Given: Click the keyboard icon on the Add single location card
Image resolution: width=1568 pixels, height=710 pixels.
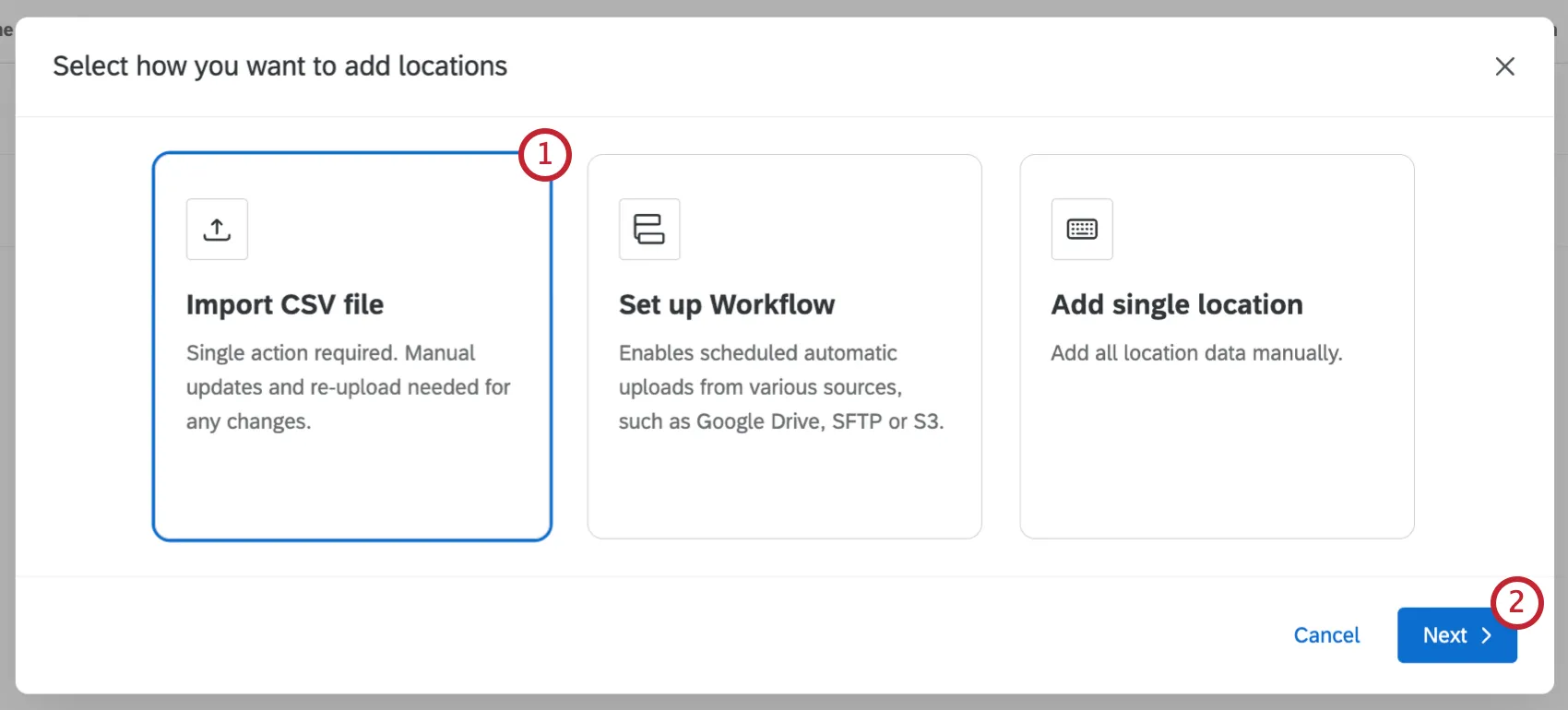Looking at the screenshot, I should 1082,229.
